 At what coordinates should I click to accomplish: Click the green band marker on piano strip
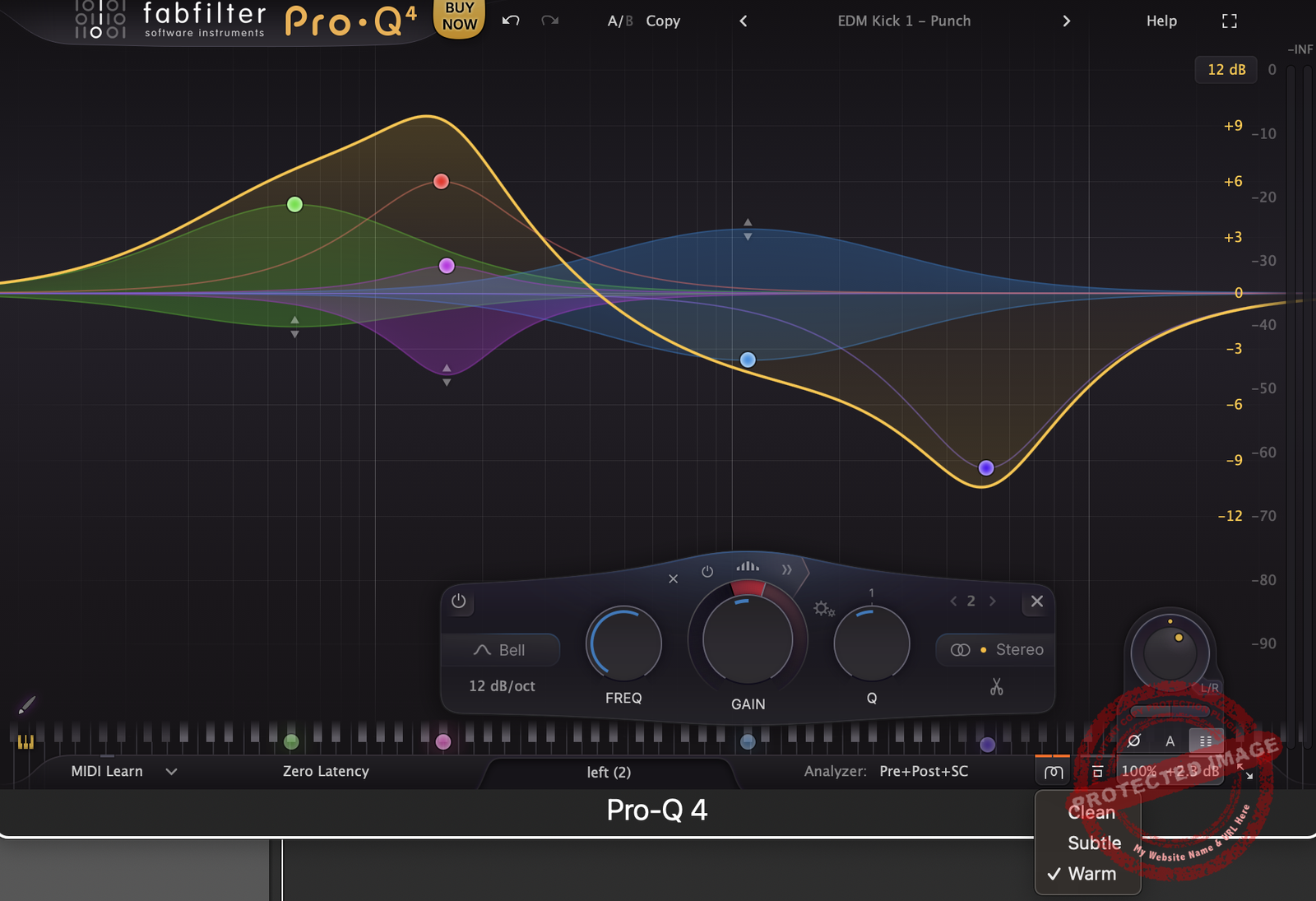click(x=291, y=742)
